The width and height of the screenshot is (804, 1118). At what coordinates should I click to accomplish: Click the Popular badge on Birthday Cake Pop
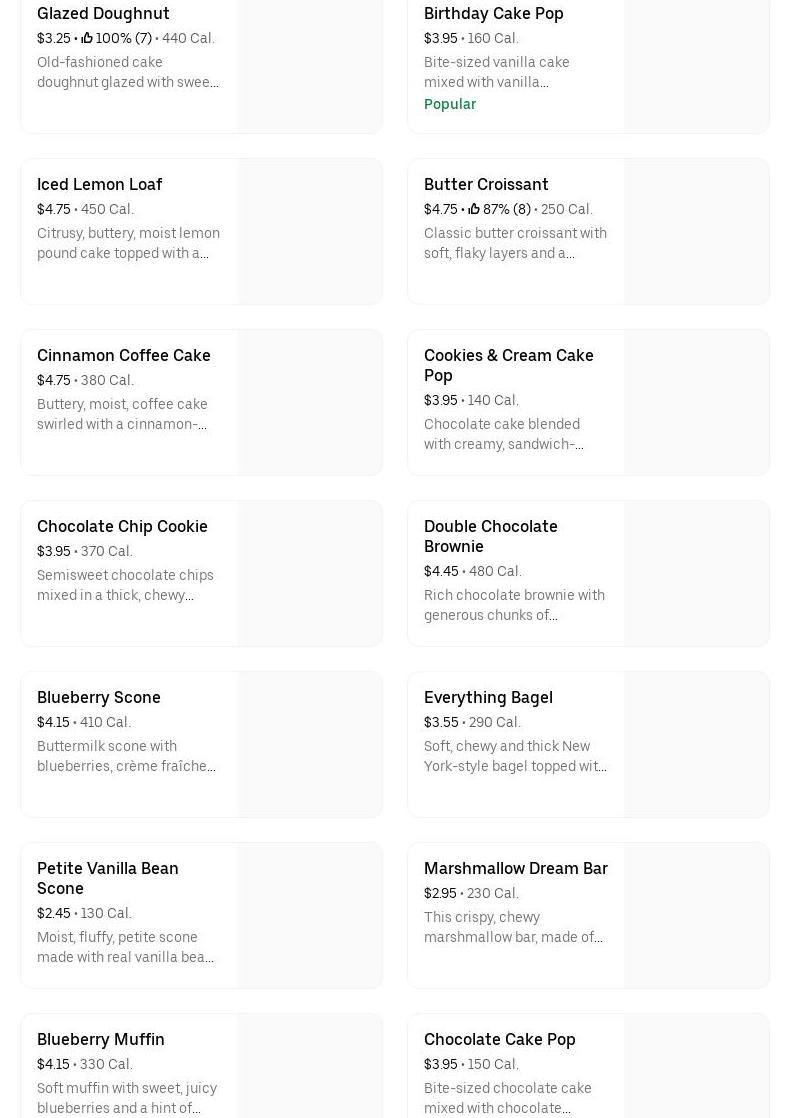click(449, 104)
